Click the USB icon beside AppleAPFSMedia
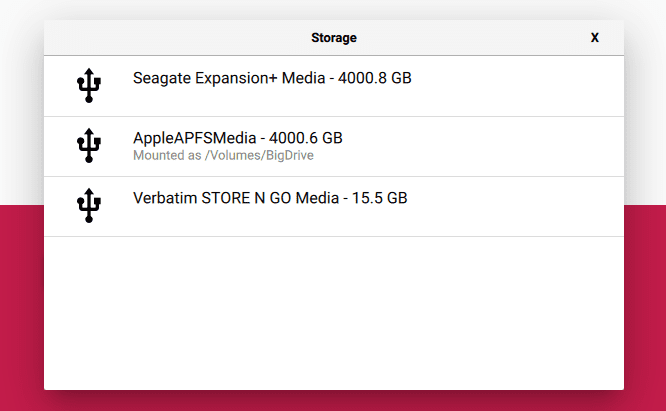666x411 pixels. click(x=89, y=145)
